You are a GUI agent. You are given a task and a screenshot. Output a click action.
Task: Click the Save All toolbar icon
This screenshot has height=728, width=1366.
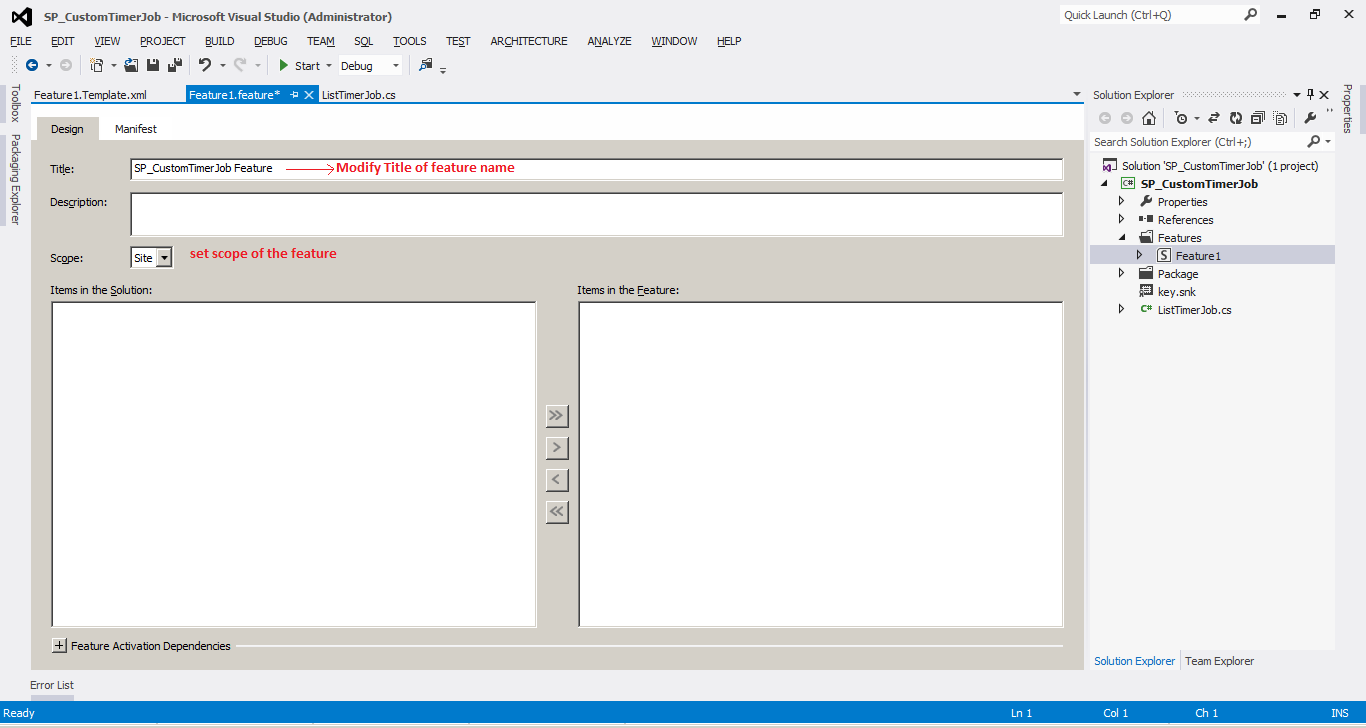[x=175, y=66]
